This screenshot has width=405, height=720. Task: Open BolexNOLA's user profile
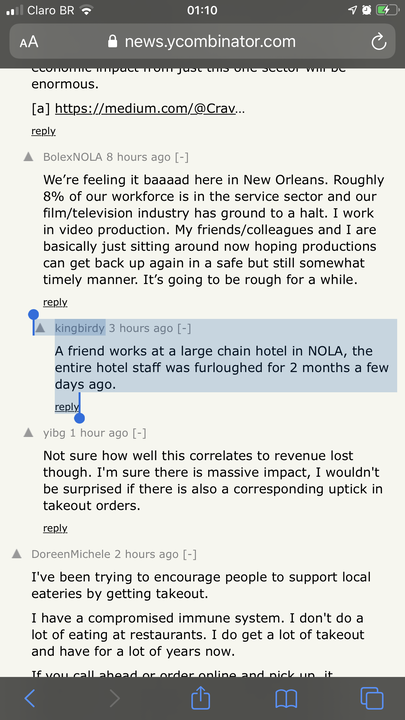click(73, 157)
